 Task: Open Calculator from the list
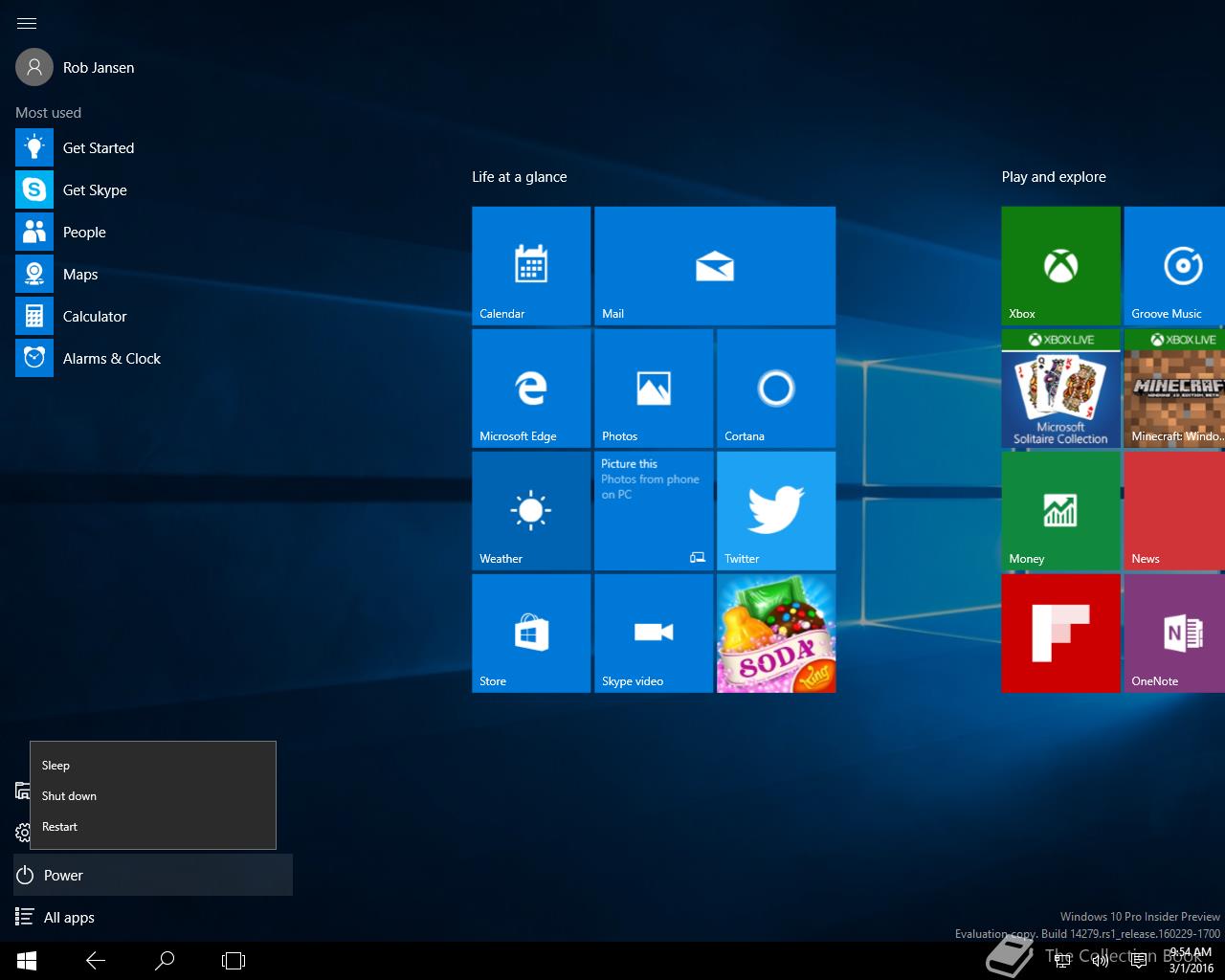click(72, 316)
